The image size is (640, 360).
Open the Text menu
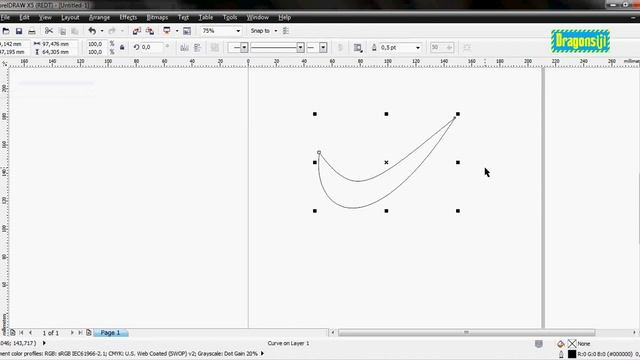click(x=183, y=18)
